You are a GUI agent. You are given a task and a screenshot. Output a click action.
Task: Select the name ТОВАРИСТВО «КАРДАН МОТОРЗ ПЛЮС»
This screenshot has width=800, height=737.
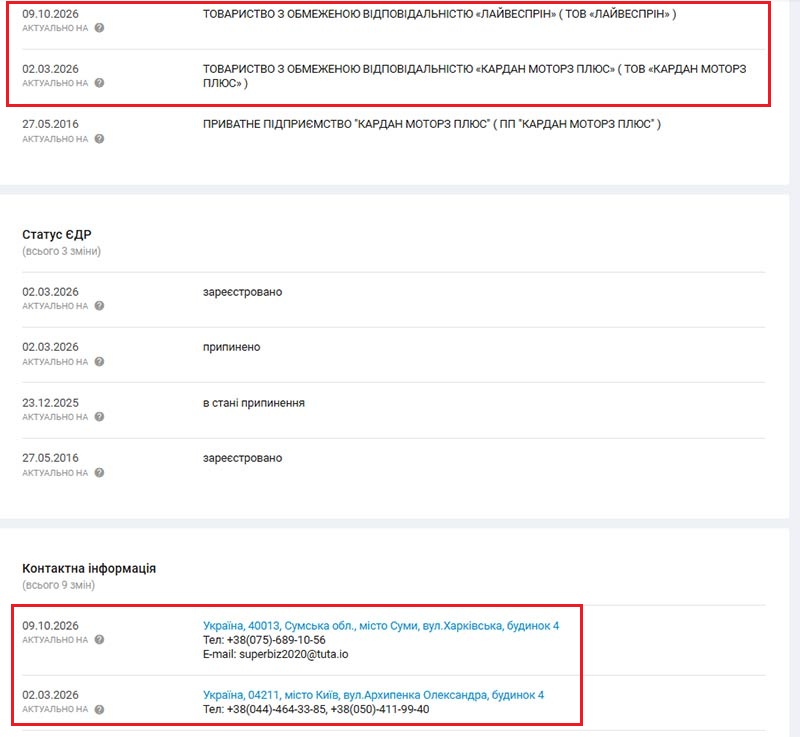[x=474, y=76]
